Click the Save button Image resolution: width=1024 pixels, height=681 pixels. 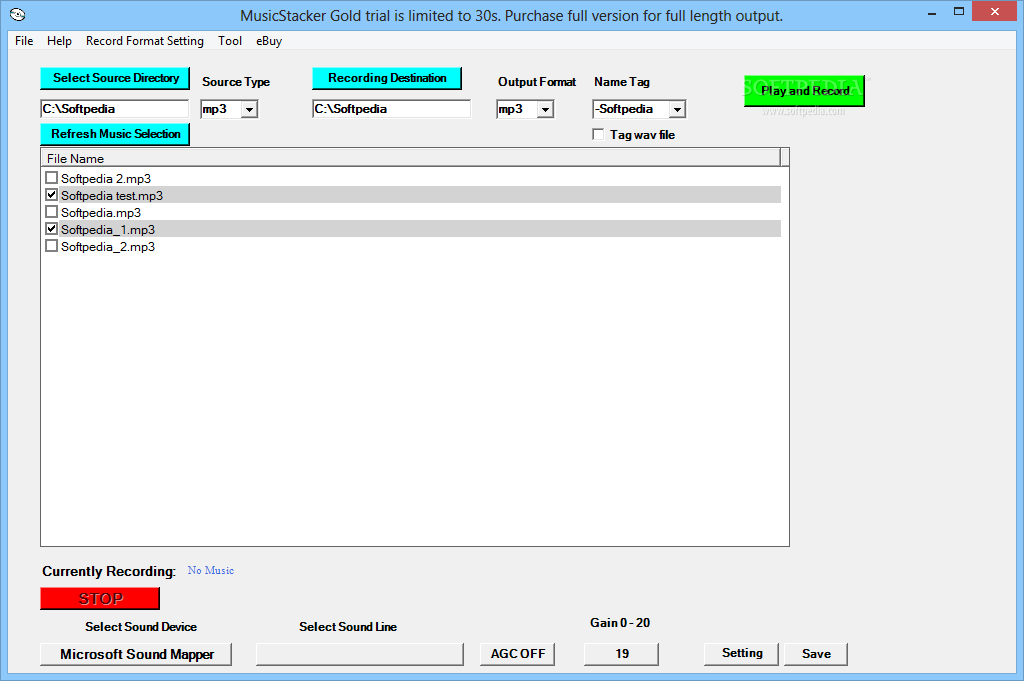816,654
